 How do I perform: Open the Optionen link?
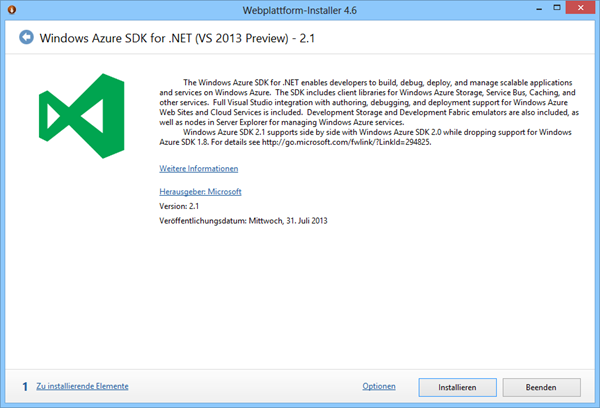coord(379,385)
